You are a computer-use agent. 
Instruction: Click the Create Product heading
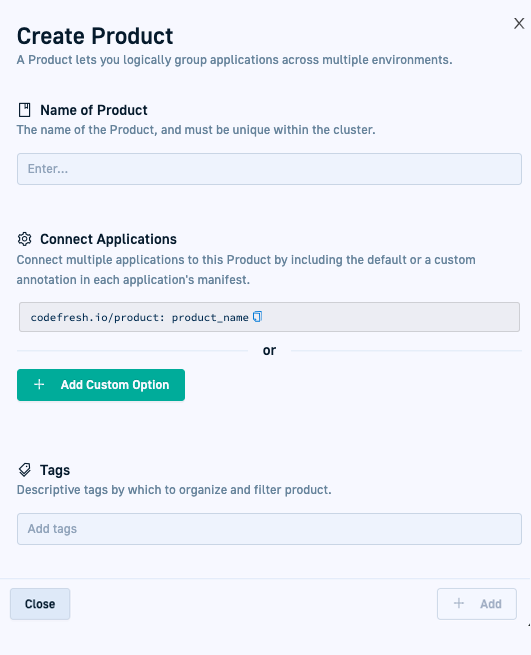coord(95,36)
